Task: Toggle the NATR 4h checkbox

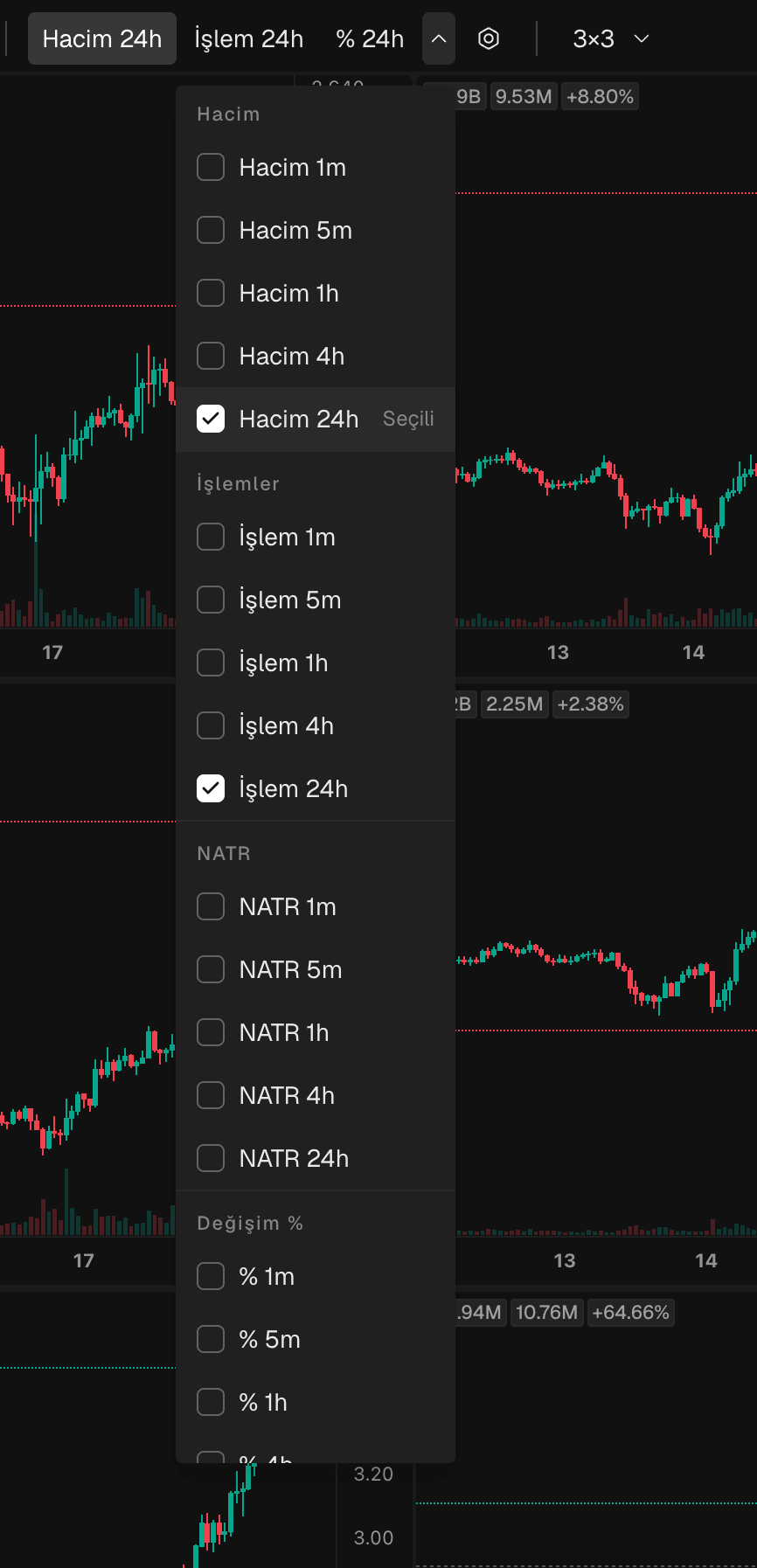Action: tap(211, 1095)
